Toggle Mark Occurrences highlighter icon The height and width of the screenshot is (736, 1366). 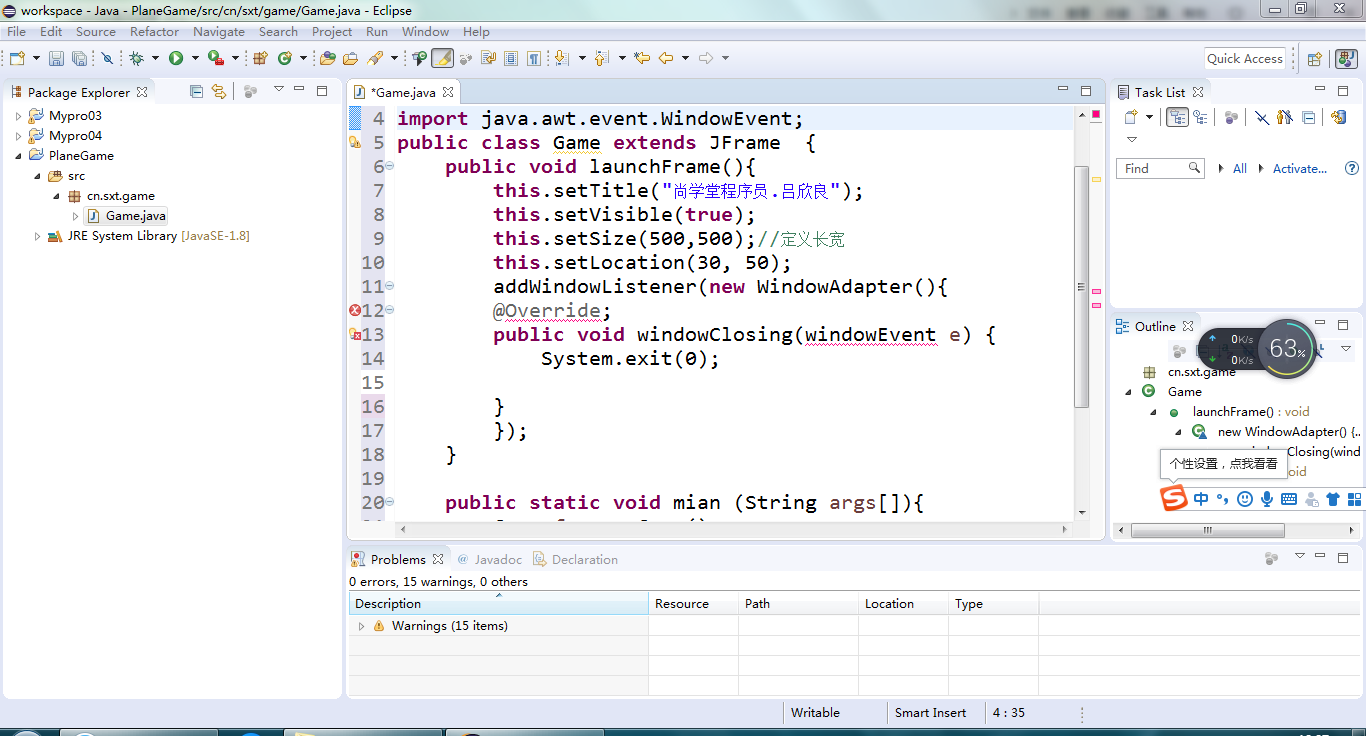[x=442, y=58]
